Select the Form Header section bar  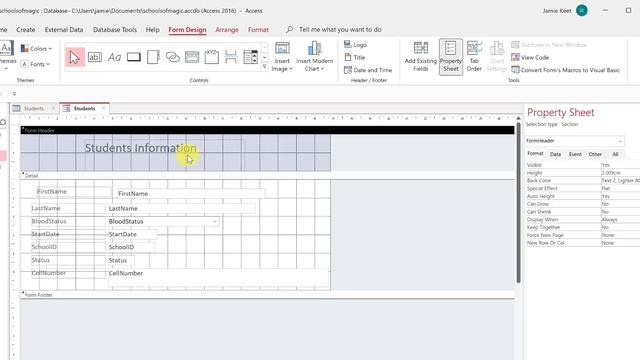(x=267, y=130)
